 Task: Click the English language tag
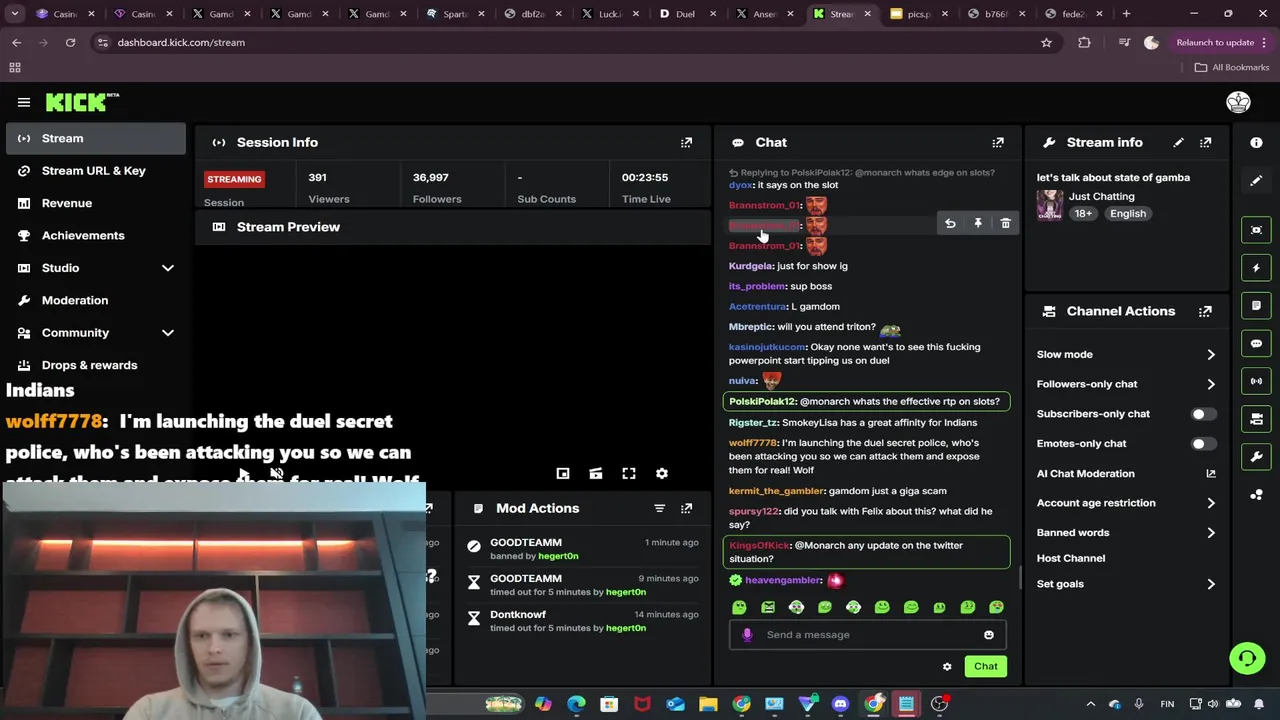1128,214
